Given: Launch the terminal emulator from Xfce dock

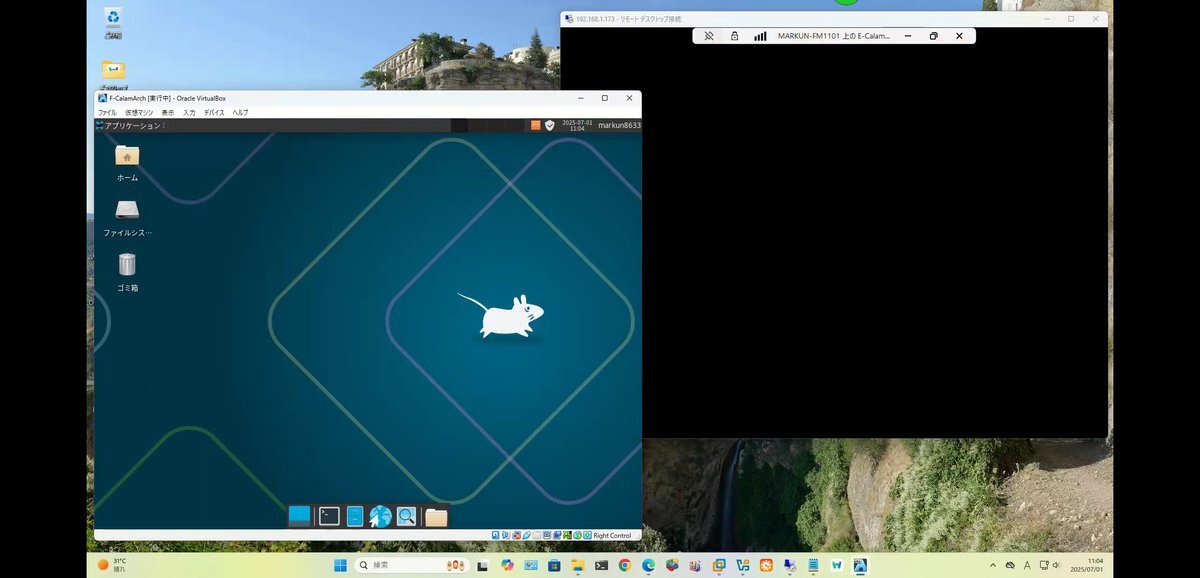Looking at the screenshot, I should (x=329, y=516).
